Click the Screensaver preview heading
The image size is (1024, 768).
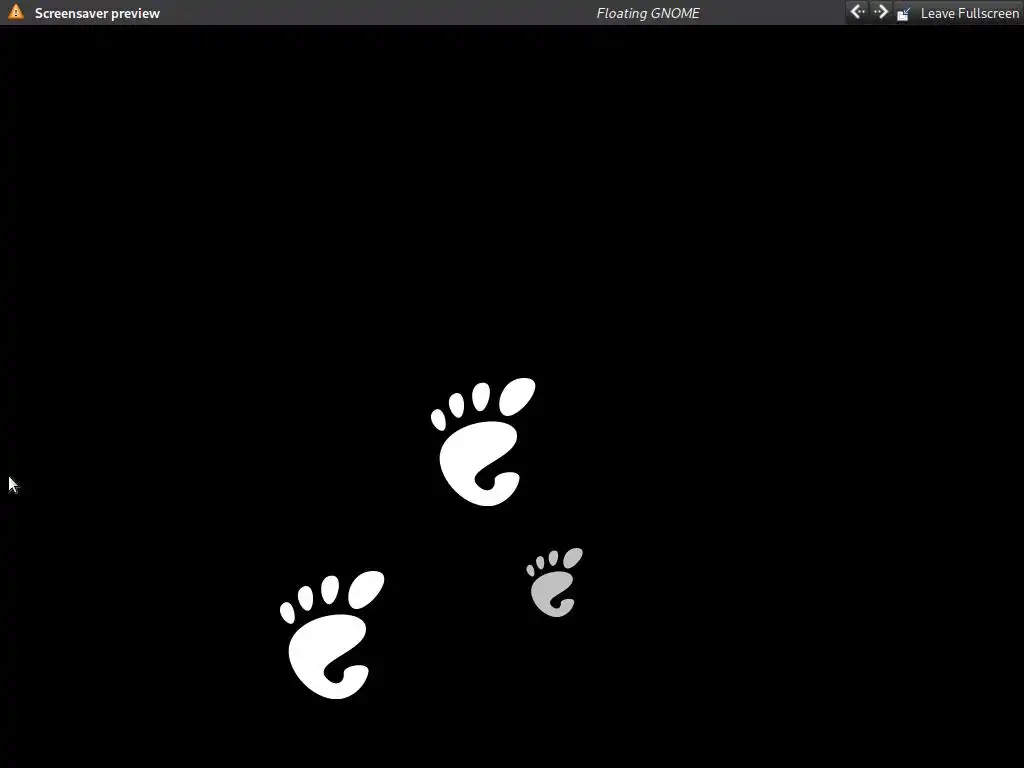97,13
